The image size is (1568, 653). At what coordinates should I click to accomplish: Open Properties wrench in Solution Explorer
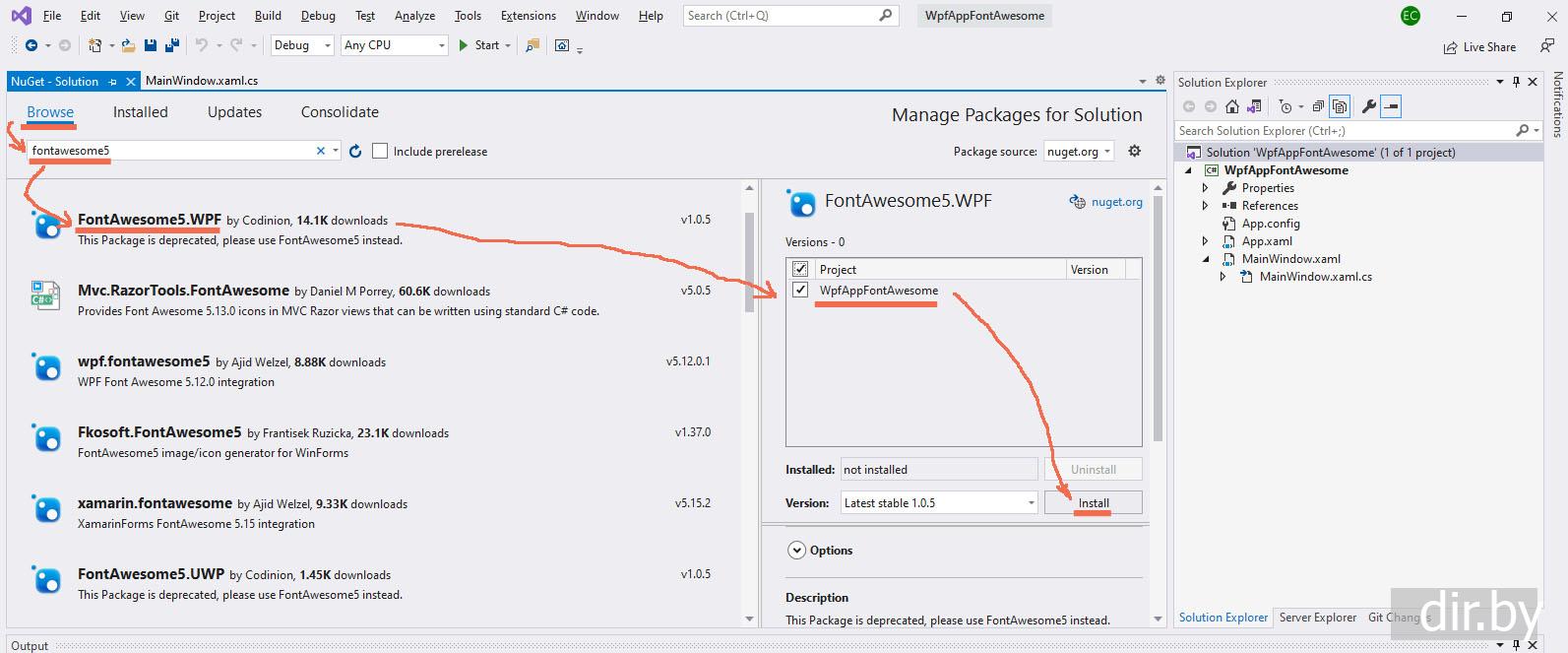click(1368, 106)
